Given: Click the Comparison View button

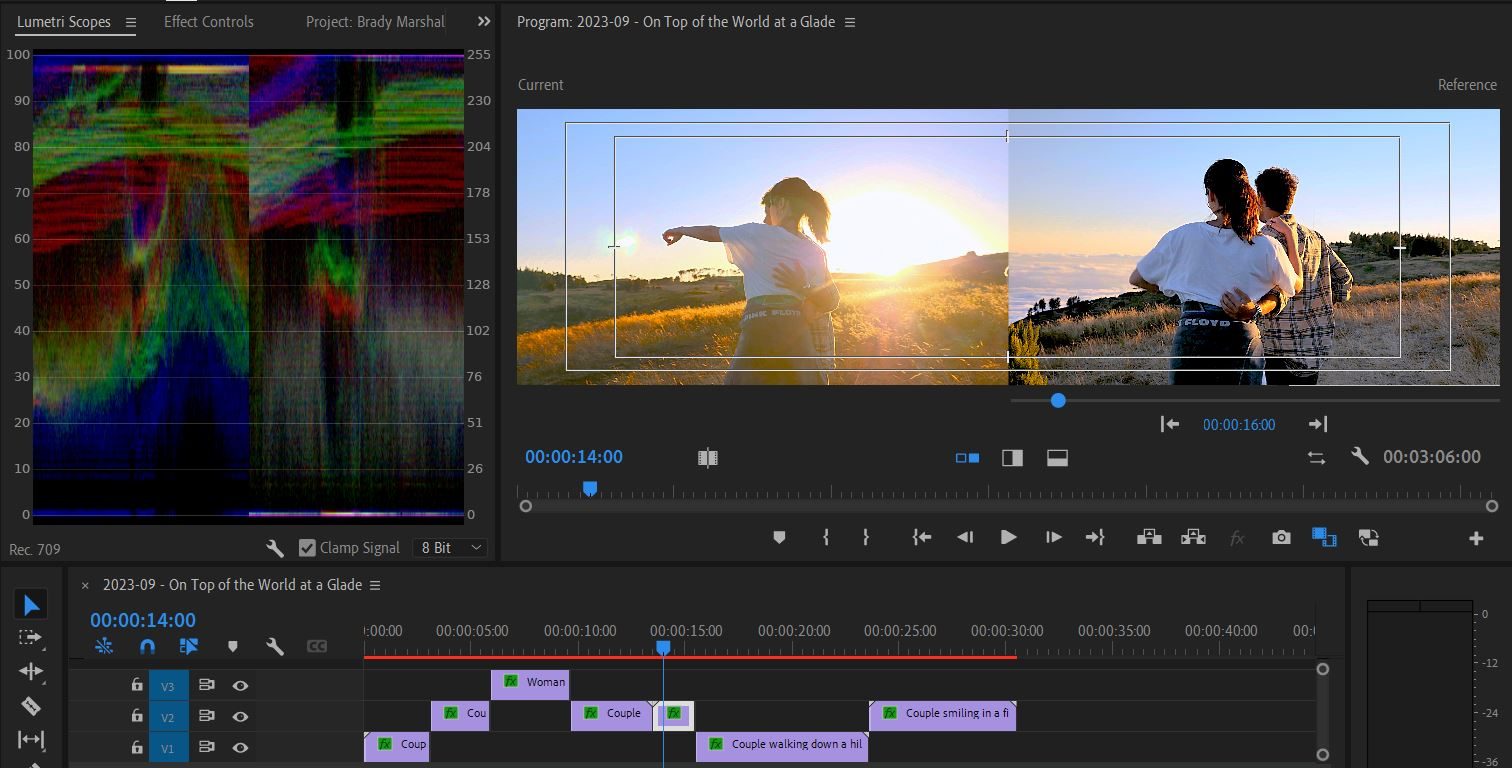Looking at the screenshot, I should pyautogui.click(x=1324, y=537).
